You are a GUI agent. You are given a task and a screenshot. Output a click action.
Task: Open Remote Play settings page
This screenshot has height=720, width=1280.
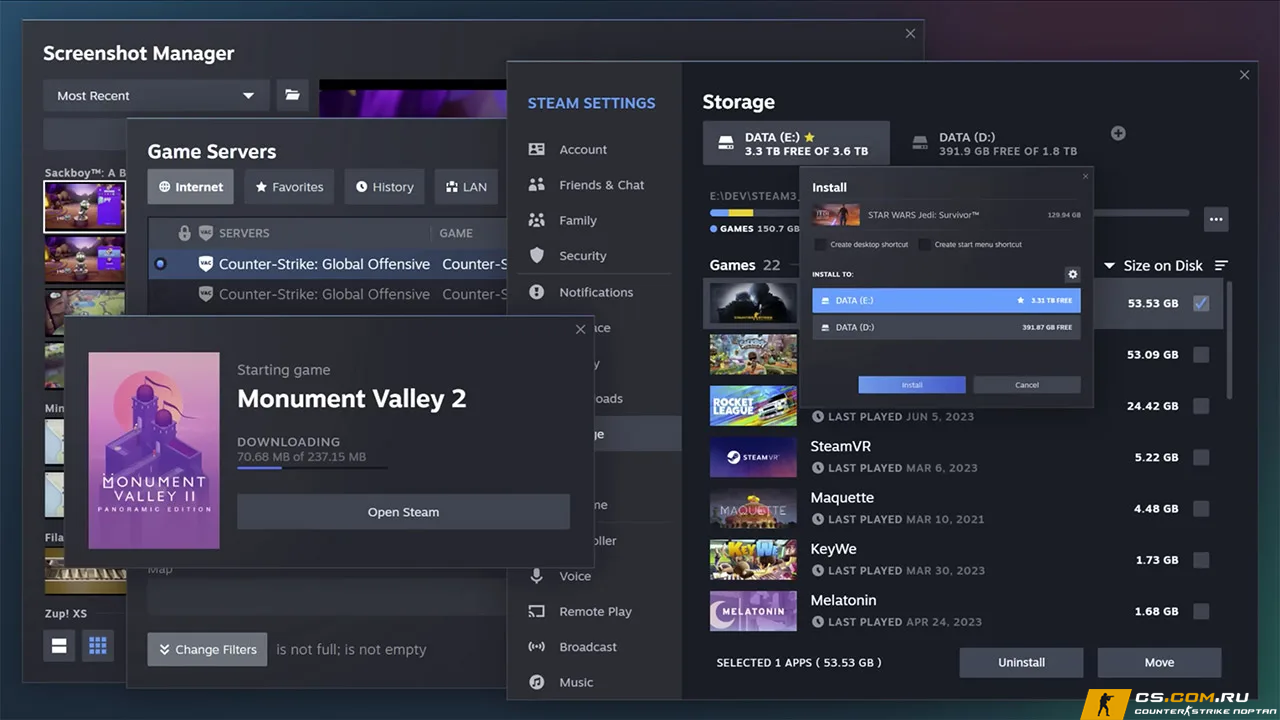coord(595,611)
